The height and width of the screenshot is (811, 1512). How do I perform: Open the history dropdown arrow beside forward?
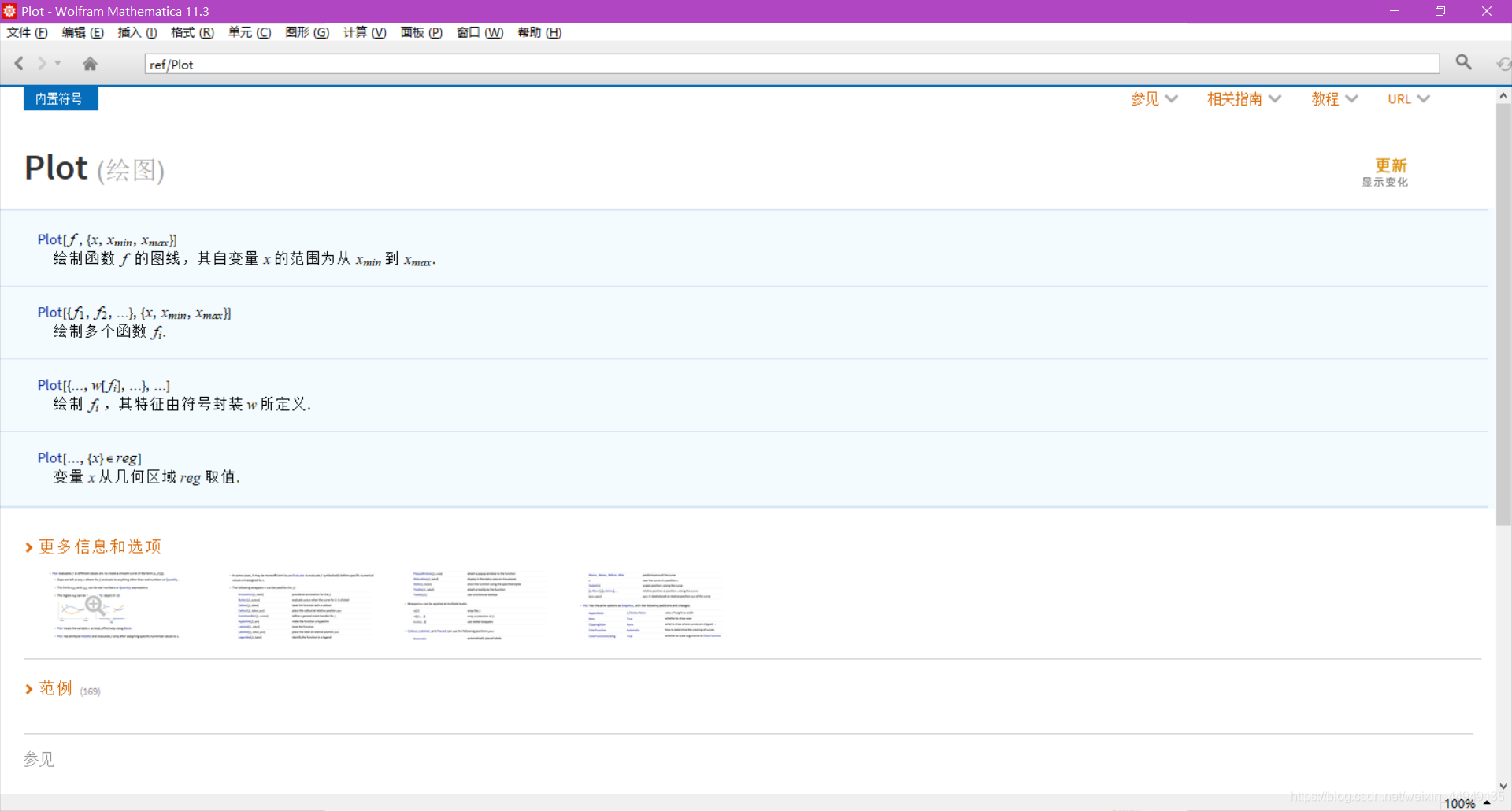[x=57, y=64]
